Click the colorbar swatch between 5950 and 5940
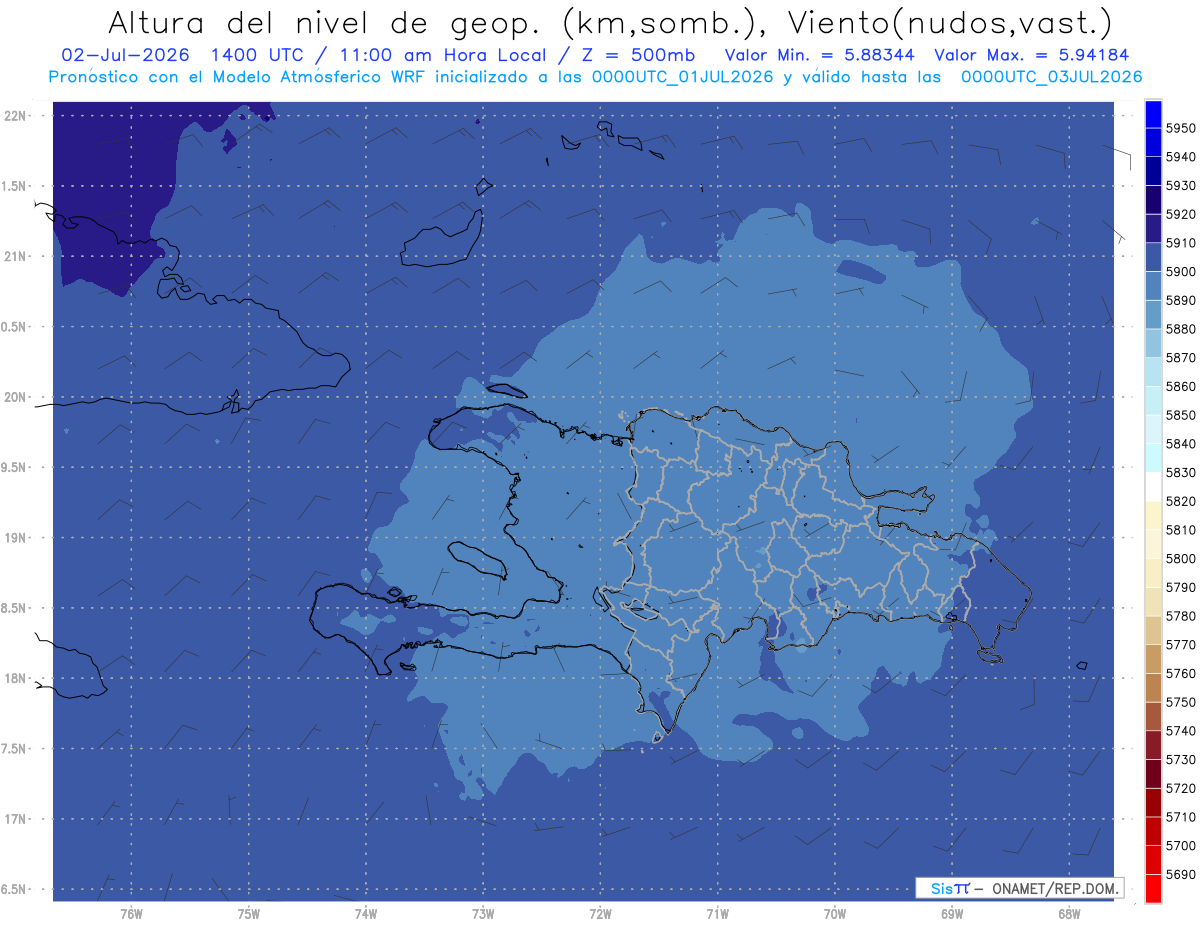1200x927 pixels. (1153, 143)
